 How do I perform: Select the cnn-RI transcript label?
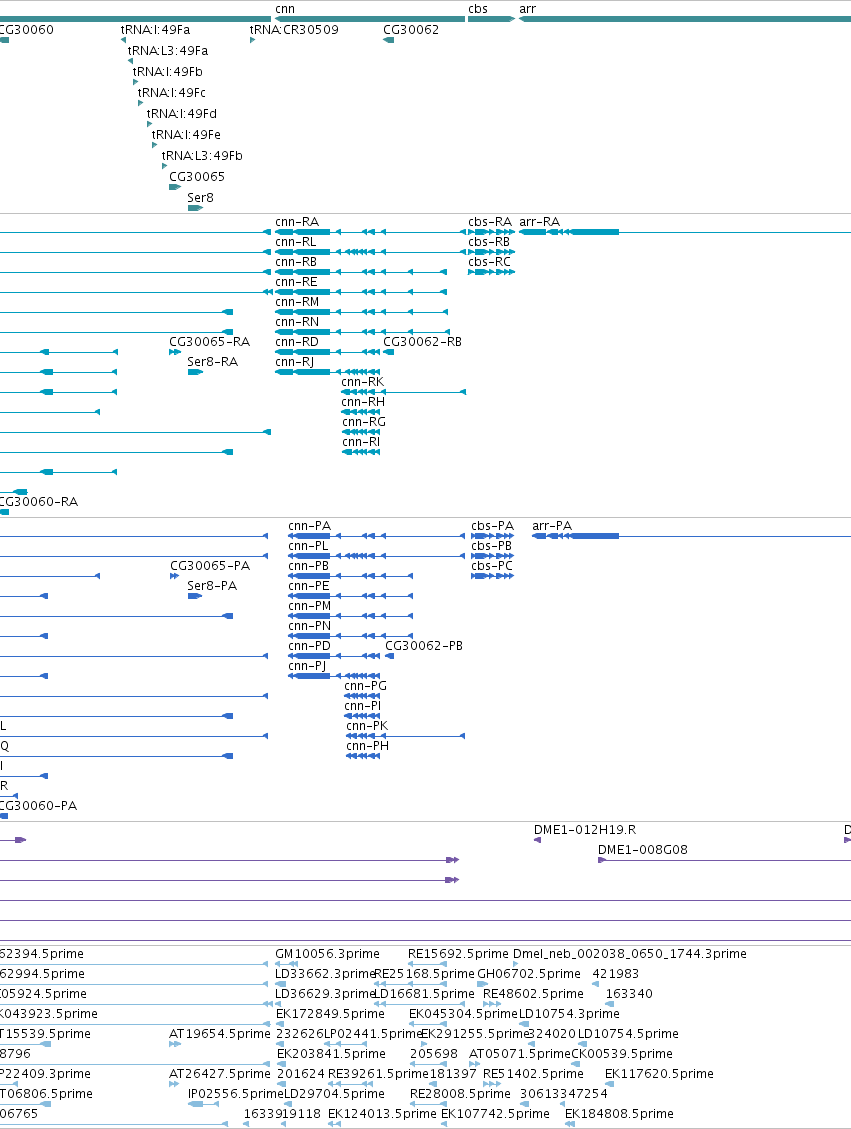[361, 442]
